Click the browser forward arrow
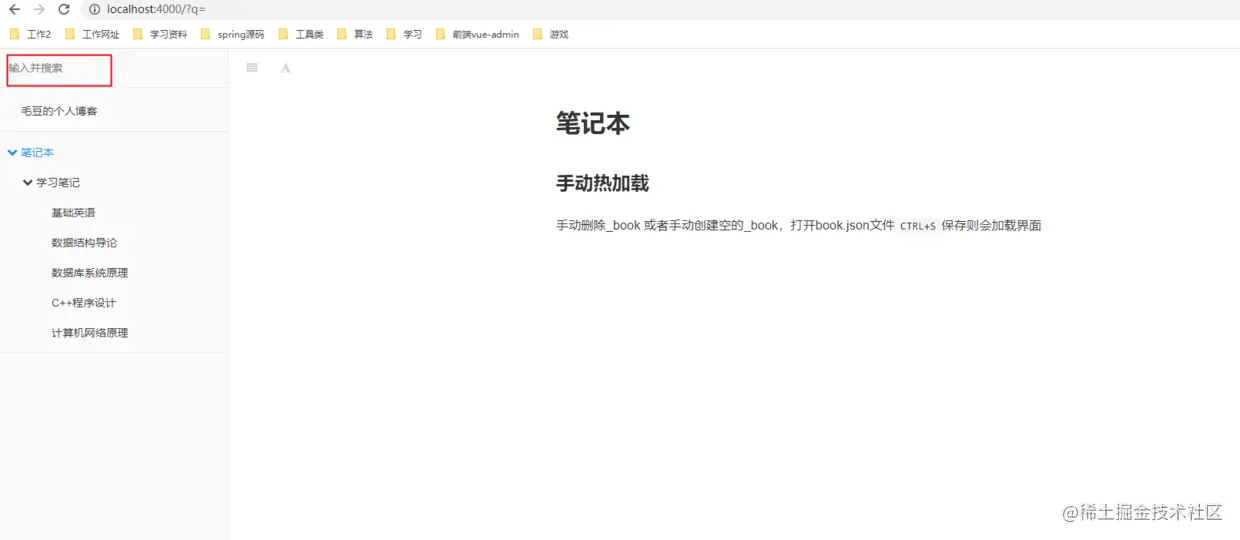1240x540 pixels. 39,9
